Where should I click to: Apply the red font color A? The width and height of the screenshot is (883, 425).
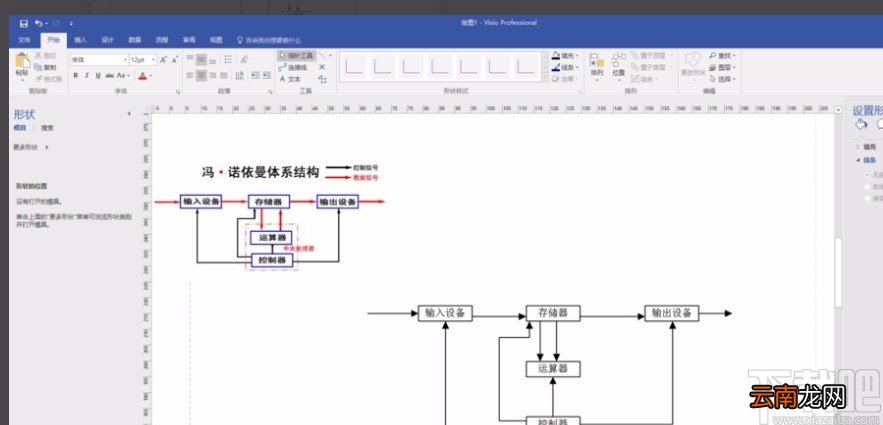coord(142,75)
